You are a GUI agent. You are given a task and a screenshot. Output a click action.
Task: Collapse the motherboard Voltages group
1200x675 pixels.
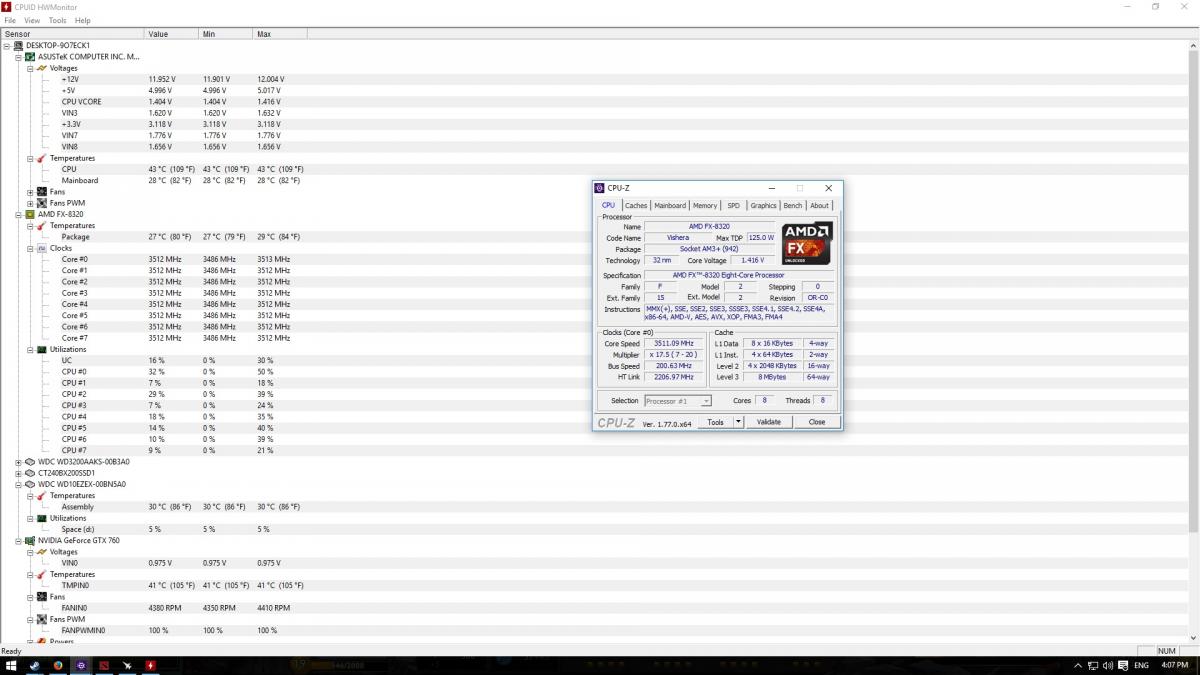[x=30, y=68]
